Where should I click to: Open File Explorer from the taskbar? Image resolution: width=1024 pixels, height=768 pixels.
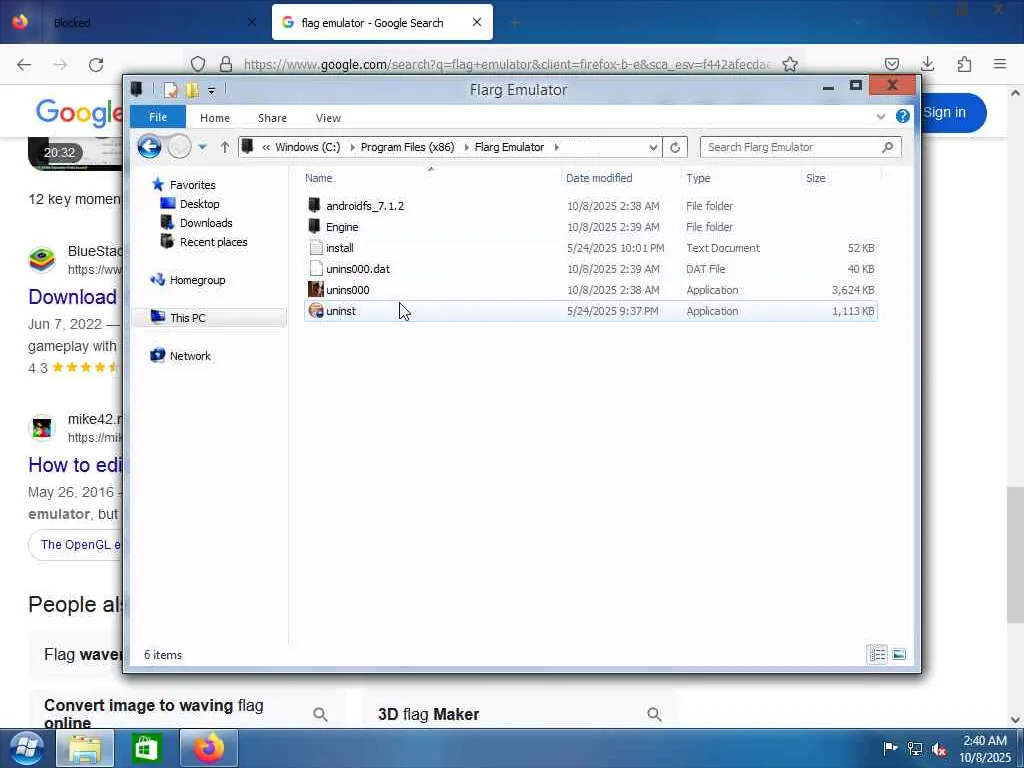(x=85, y=748)
